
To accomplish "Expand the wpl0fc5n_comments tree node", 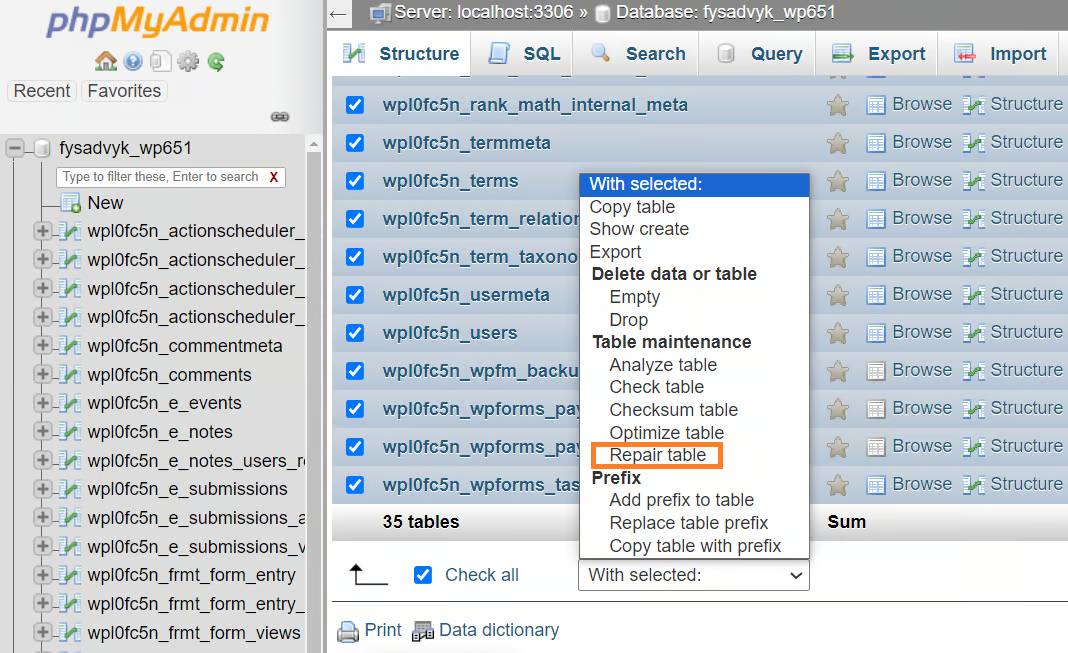I will point(42,375).
